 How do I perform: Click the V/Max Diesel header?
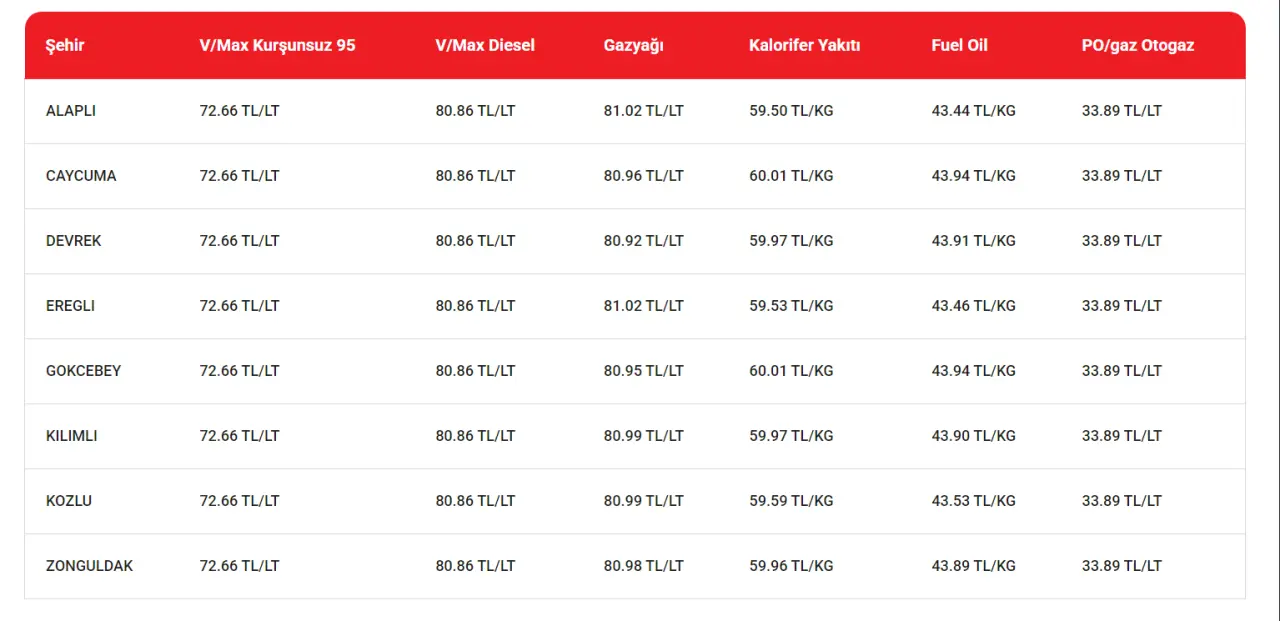pyautogui.click(x=485, y=46)
